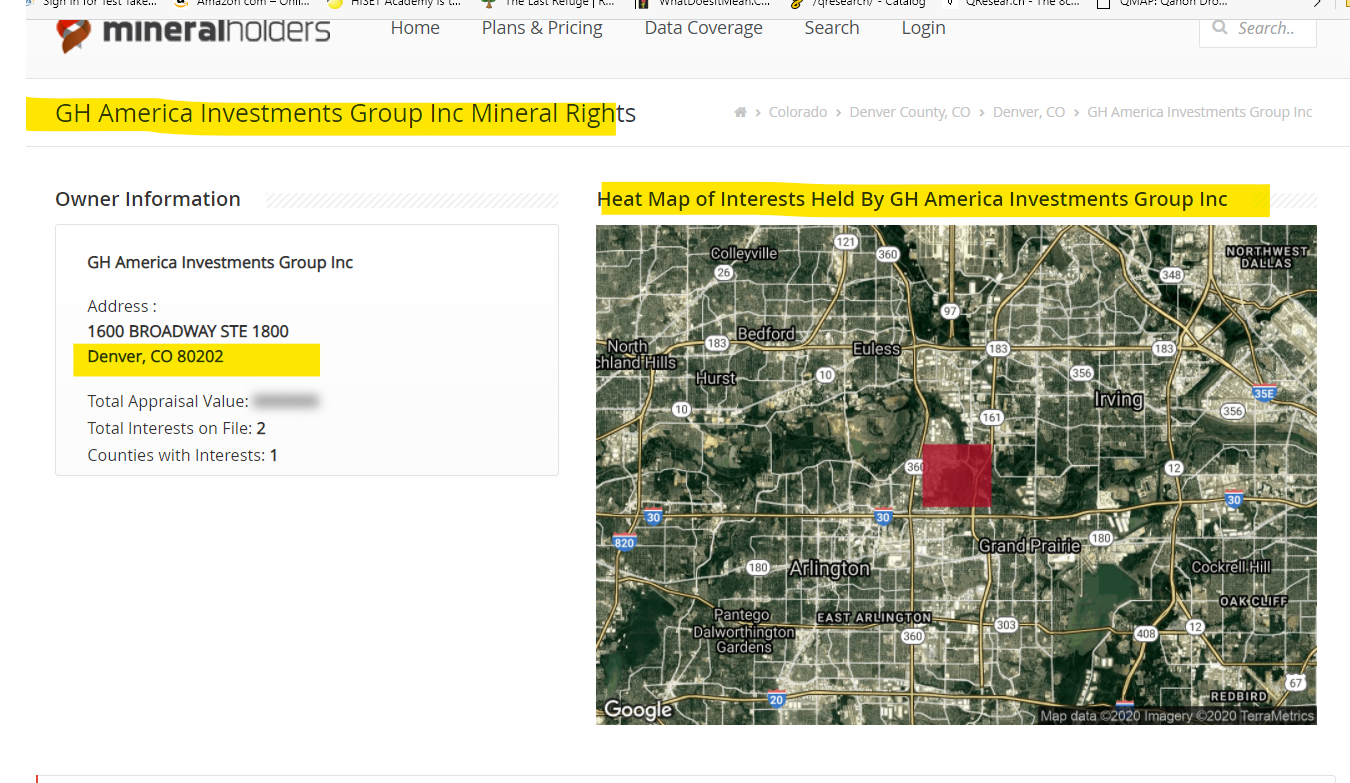The height and width of the screenshot is (783, 1350).
Task: Open the Home nav link
Action: (415, 28)
